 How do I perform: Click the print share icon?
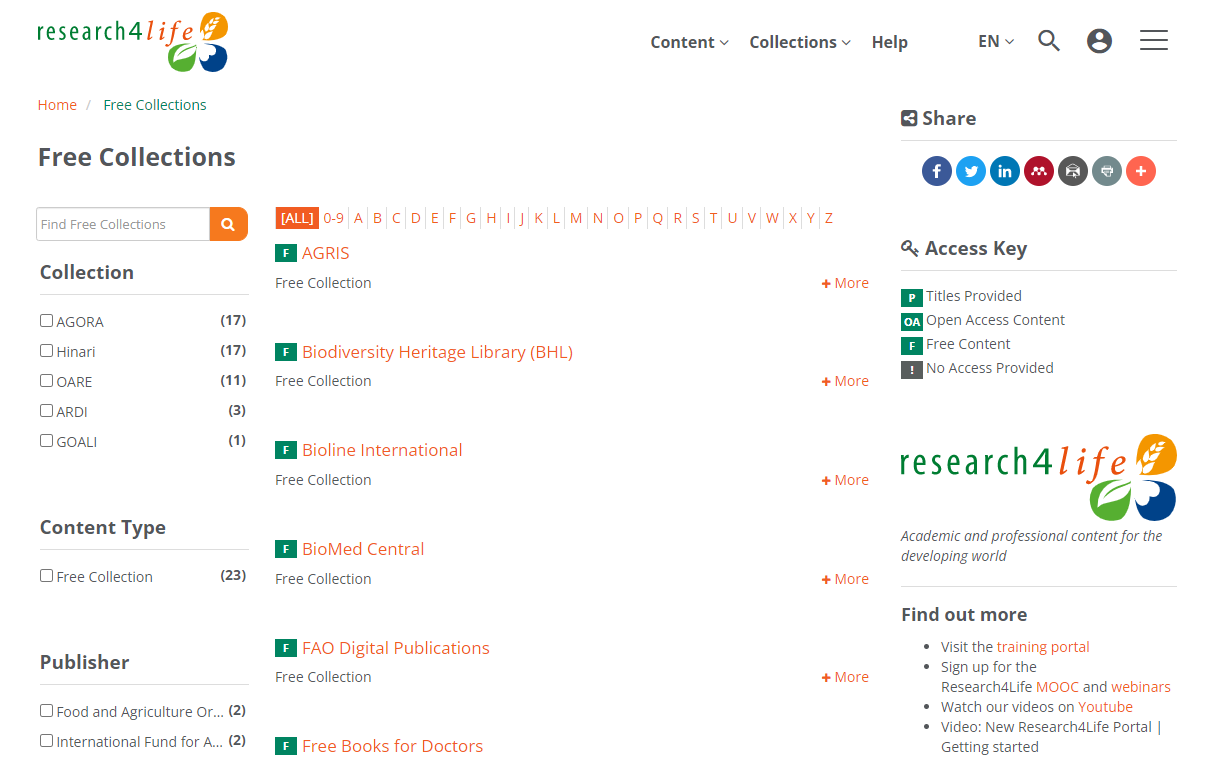tap(1106, 171)
